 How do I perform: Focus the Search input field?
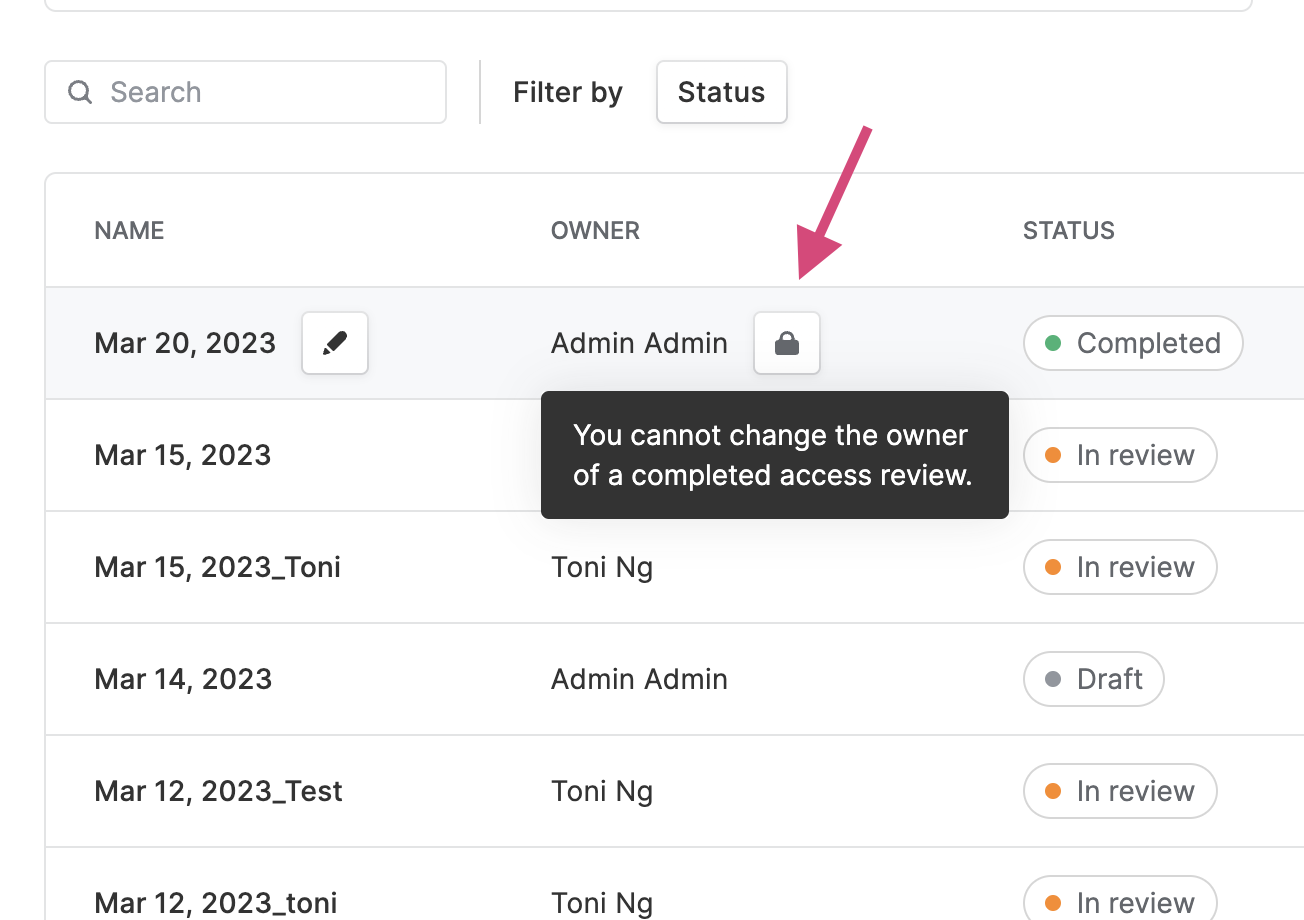pos(245,92)
